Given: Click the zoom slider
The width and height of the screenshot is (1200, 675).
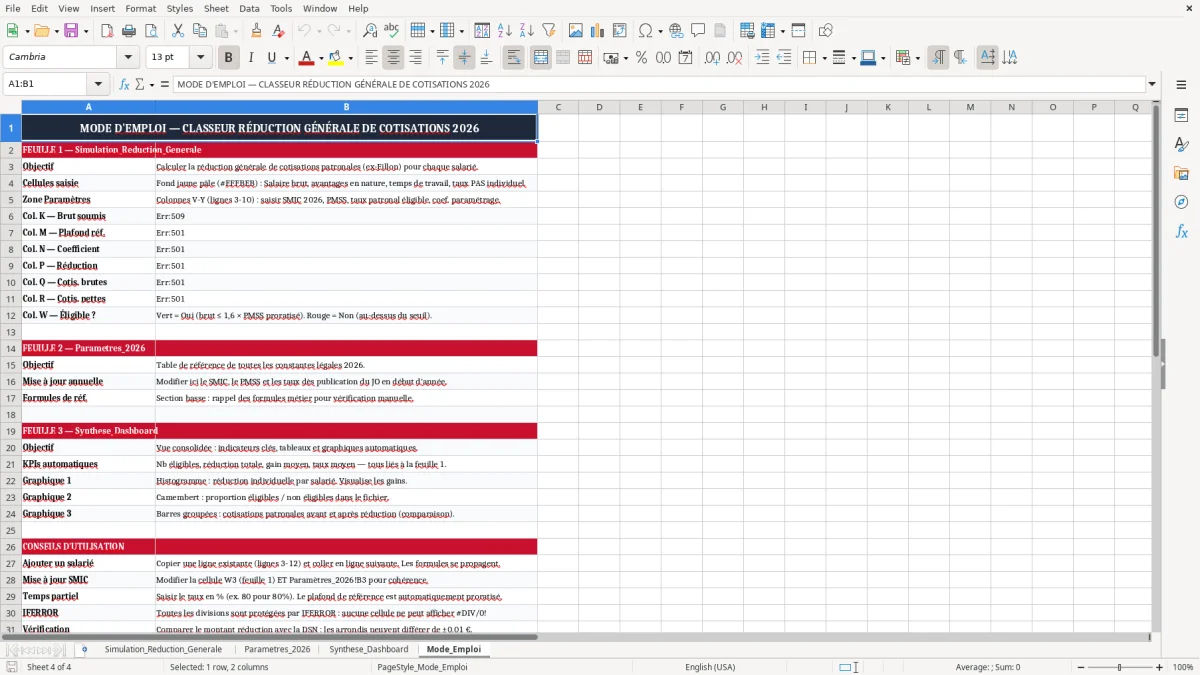Looking at the screenshot, I should click(1119, 667).
